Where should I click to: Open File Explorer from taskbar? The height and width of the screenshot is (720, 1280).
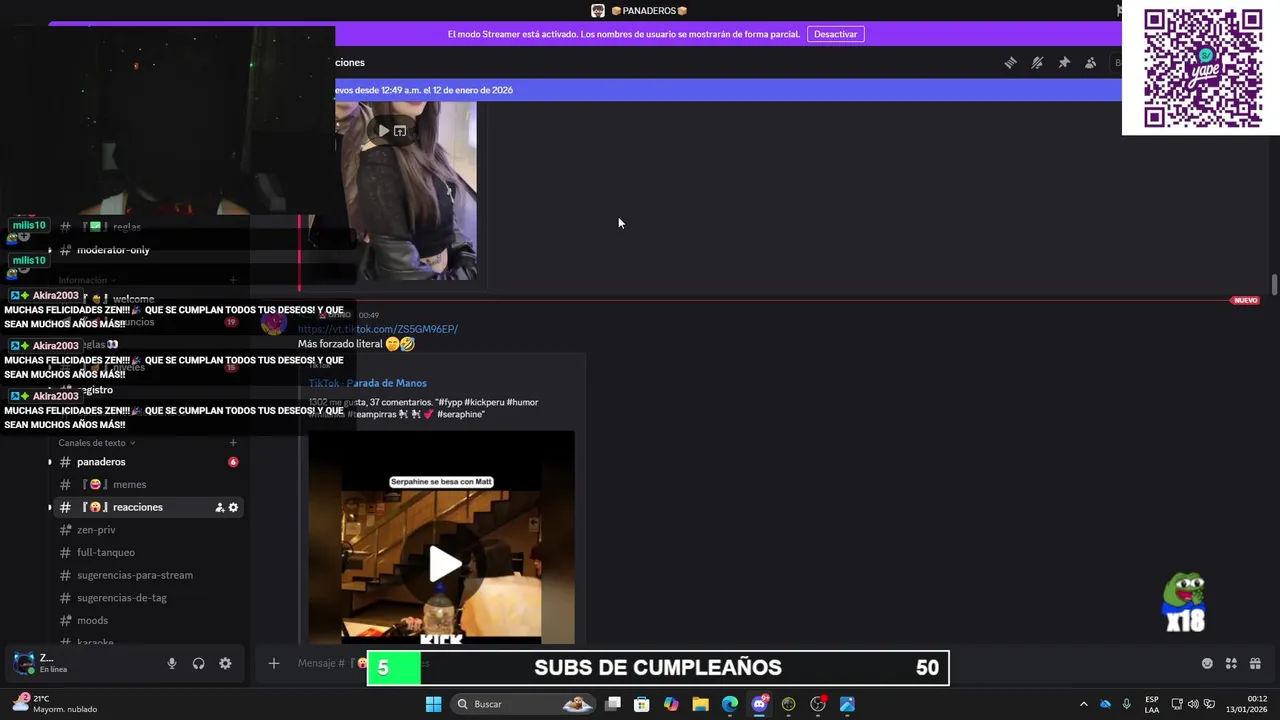(x=700, y=704)
